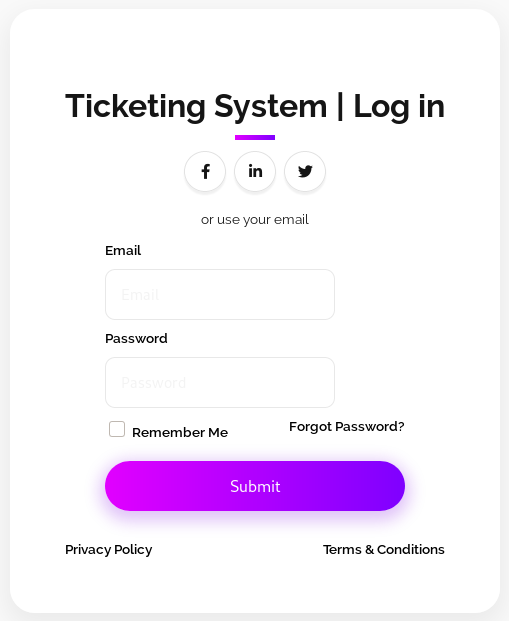Sign in via the round 'f' button
The width and height of the screenshot is (509, 621).
pos(205,171)
